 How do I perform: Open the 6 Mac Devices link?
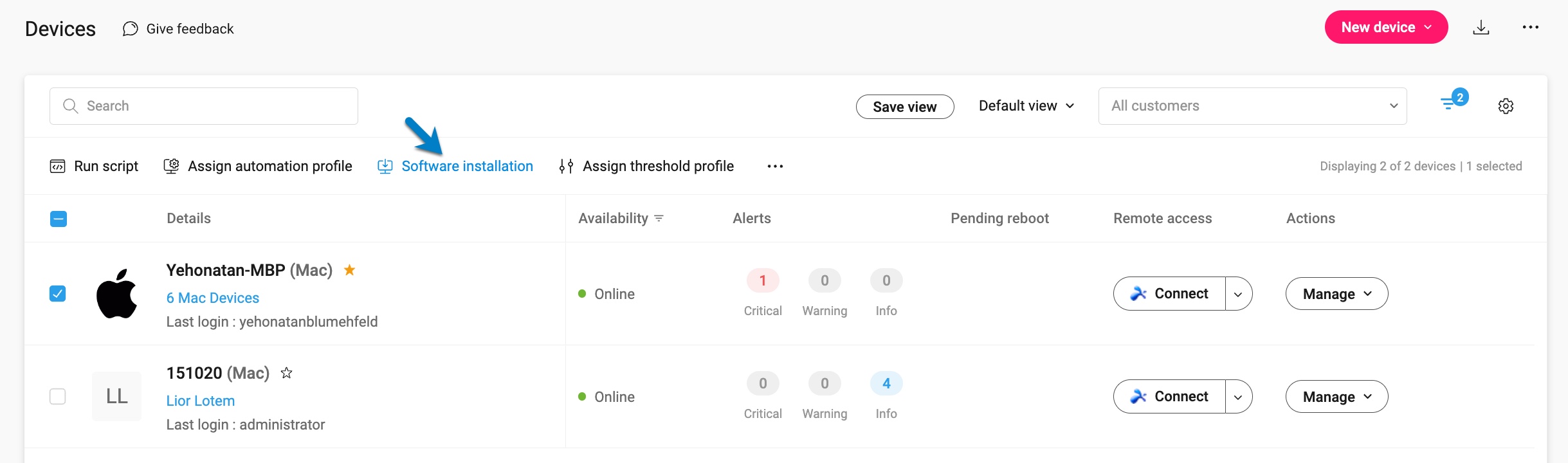tap(212, 298)
